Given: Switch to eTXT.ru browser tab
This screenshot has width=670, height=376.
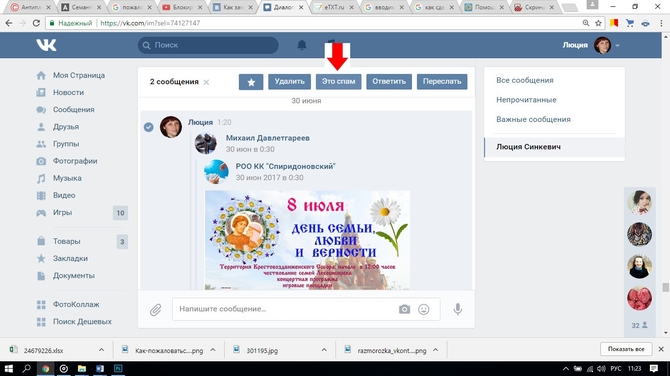Looking at the screenshot, I should (x=335, y=7).
